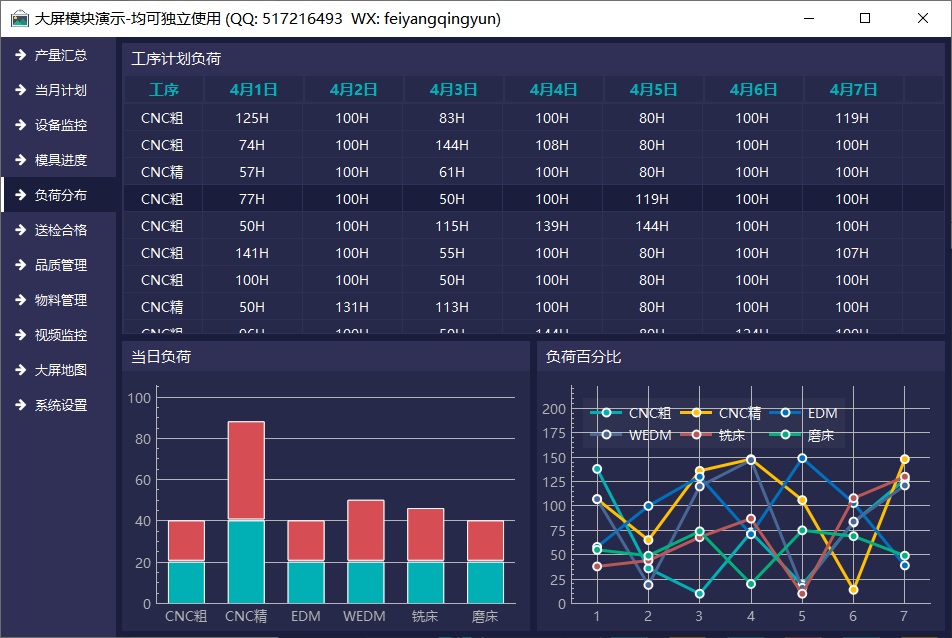
Task: Open the 物料管理 sidebar page
Action: [x=60, y=300]
